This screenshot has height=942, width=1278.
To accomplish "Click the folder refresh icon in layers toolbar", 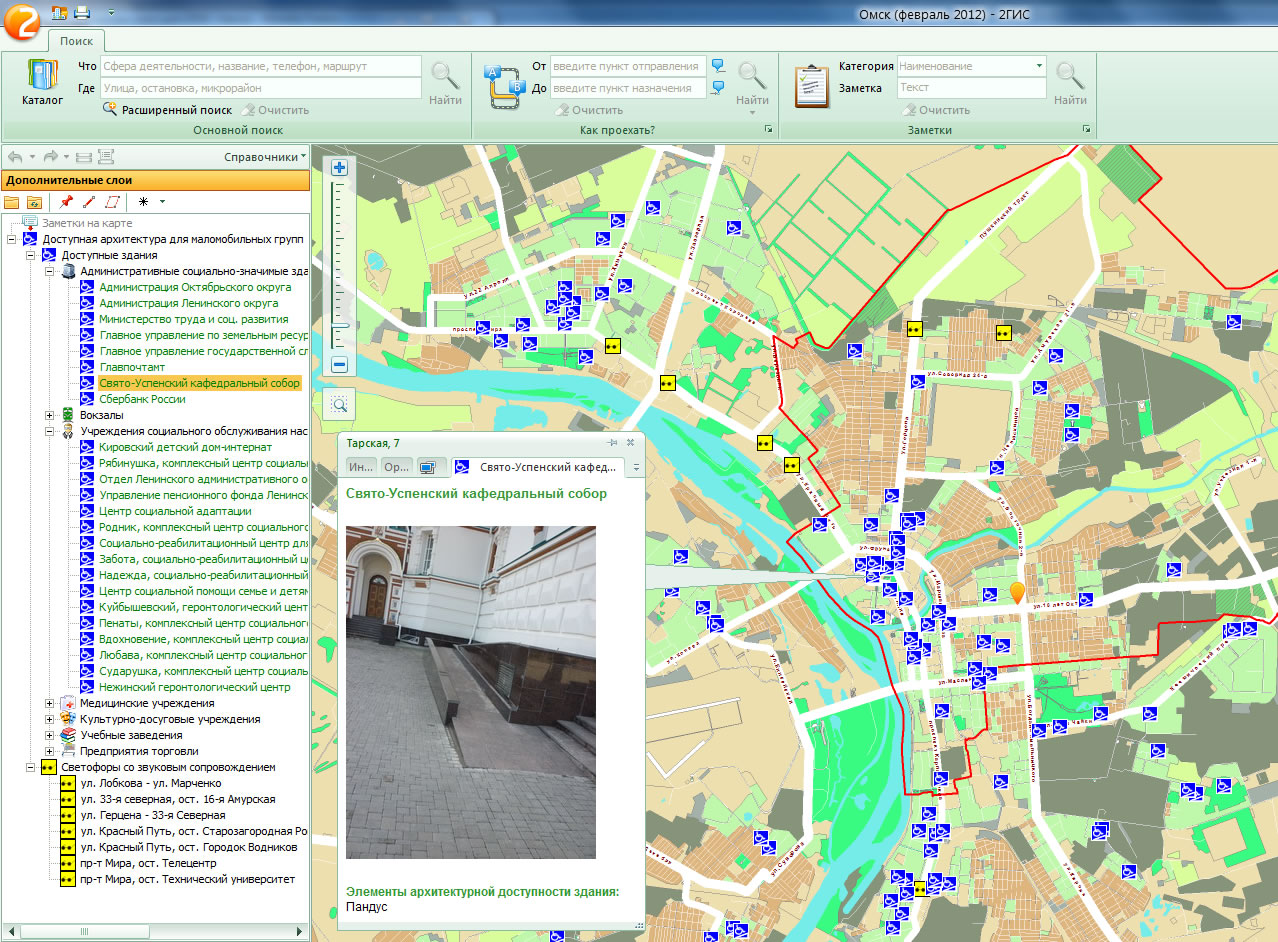I will (x=34, y=201).
